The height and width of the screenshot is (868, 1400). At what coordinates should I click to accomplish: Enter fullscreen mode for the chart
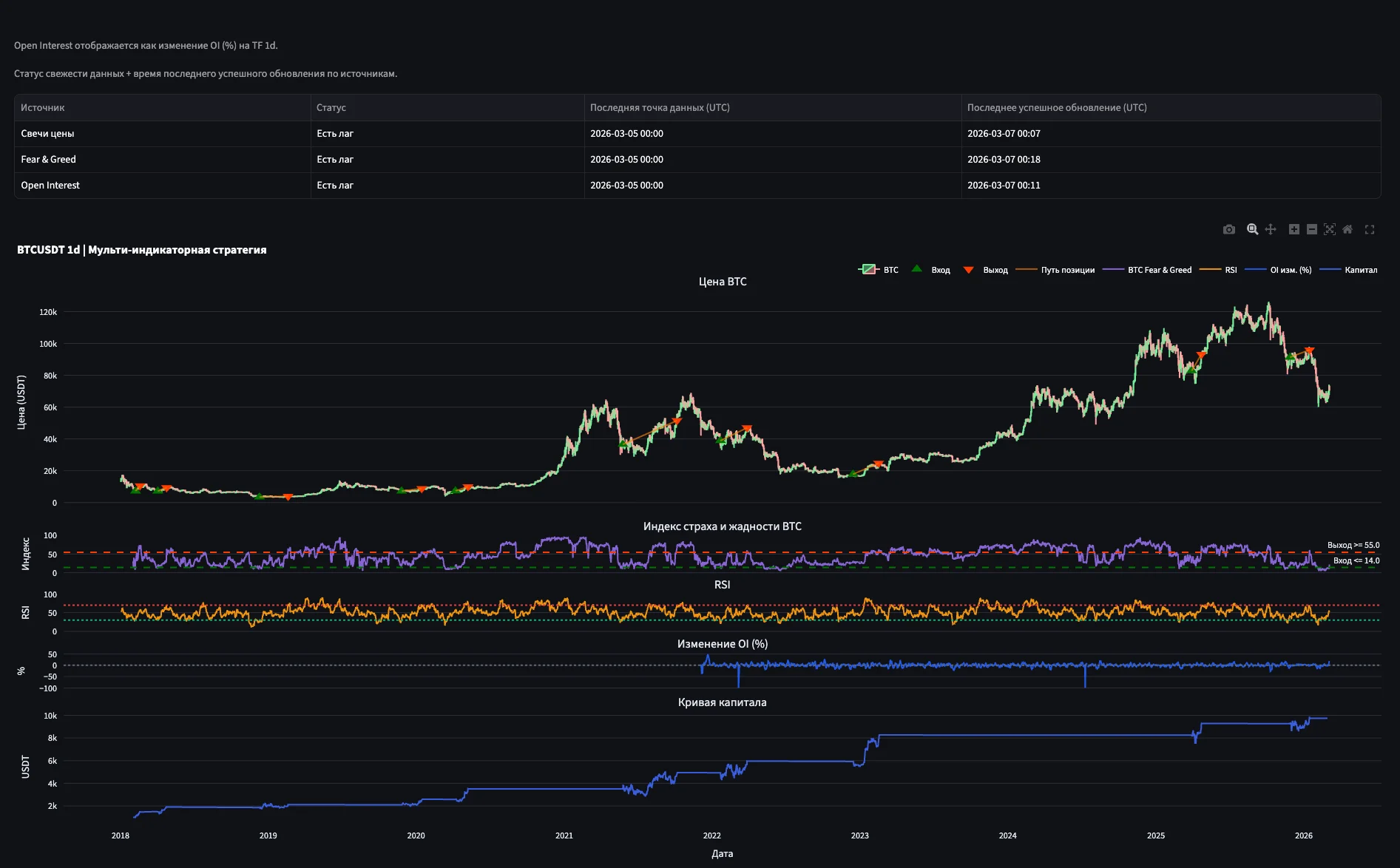coord(1370,229)
